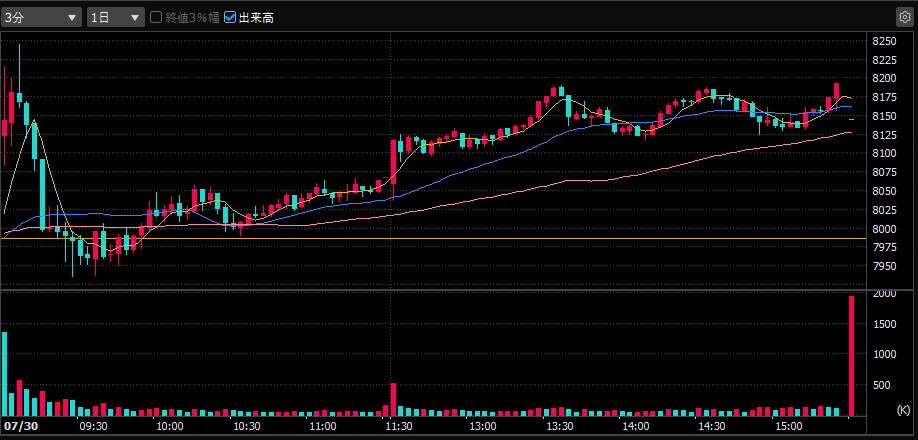Click the 500 volume axis label

point(882,385)
